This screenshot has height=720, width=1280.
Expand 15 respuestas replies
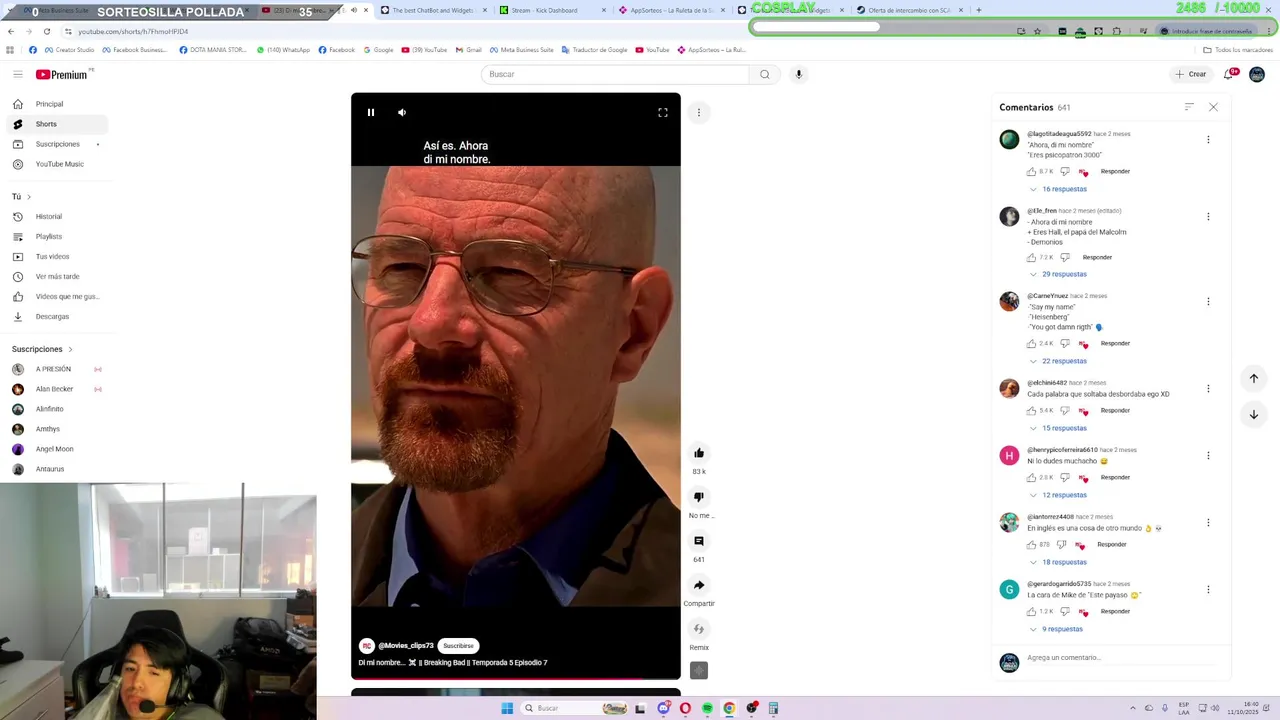click(x=1058, y=428)
